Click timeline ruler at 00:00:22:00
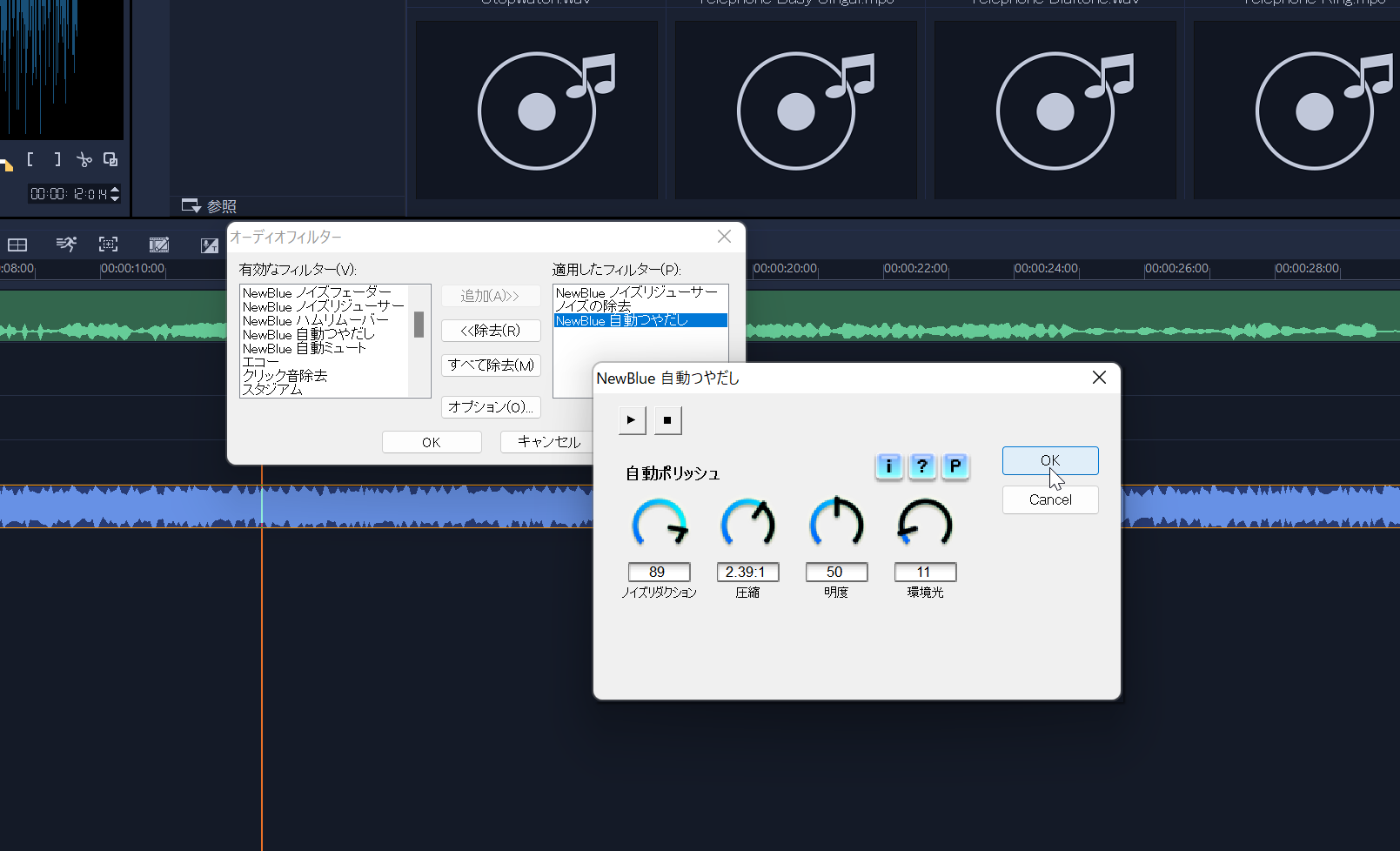1400x851 pixels. pyautogui.click(x=915, y=269)
